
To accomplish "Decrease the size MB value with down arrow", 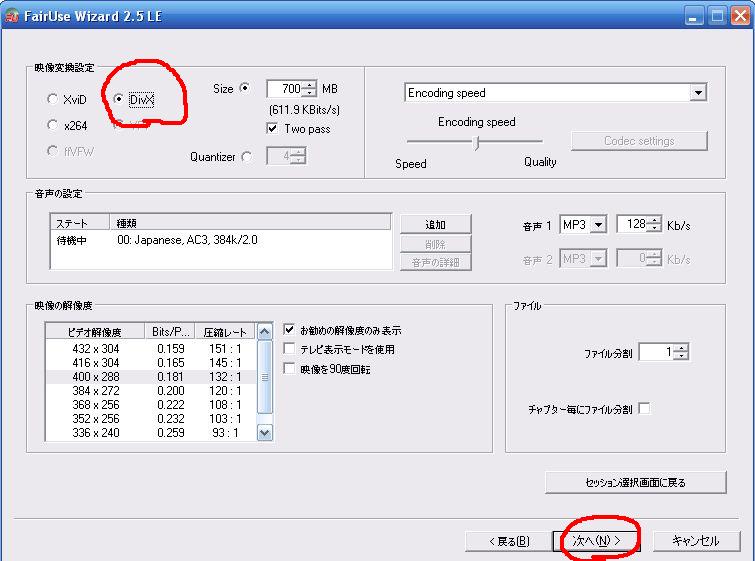I will (x=309, y=92).
